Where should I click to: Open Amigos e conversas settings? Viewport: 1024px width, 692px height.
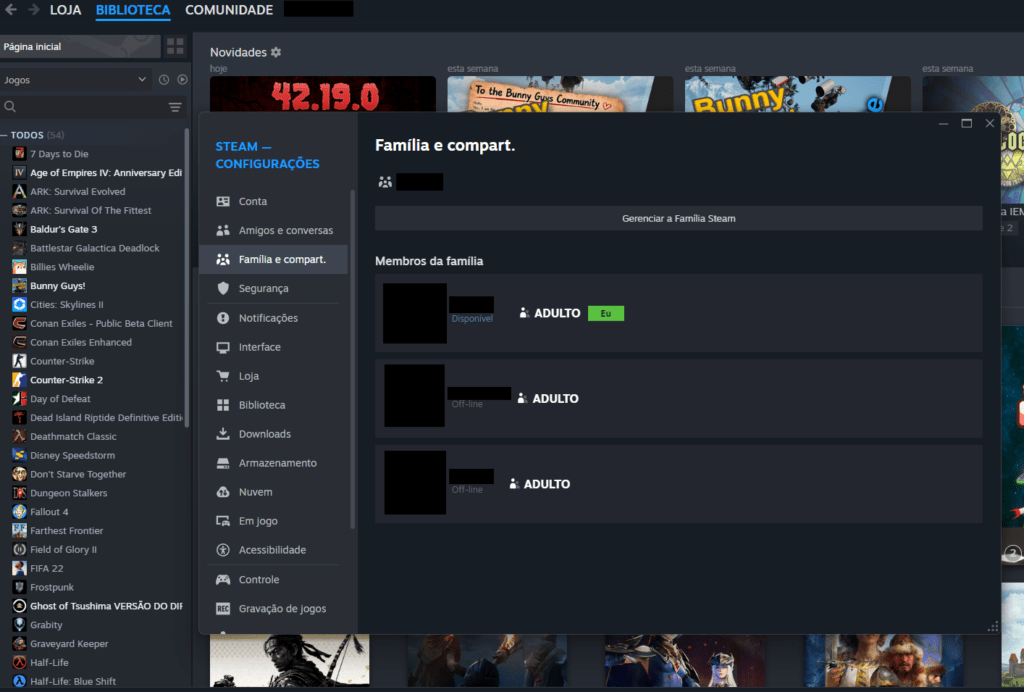tap(273, 230)
